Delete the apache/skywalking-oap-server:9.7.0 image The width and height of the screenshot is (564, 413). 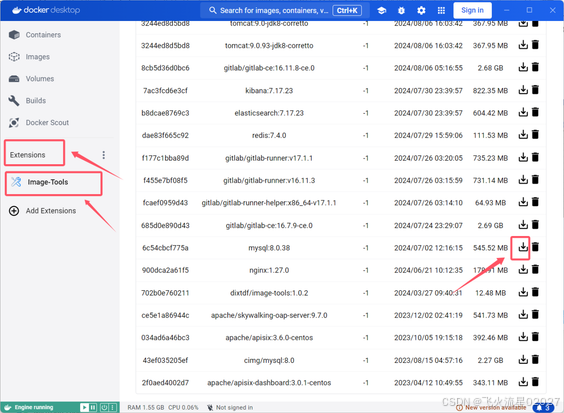click(536, 314)
